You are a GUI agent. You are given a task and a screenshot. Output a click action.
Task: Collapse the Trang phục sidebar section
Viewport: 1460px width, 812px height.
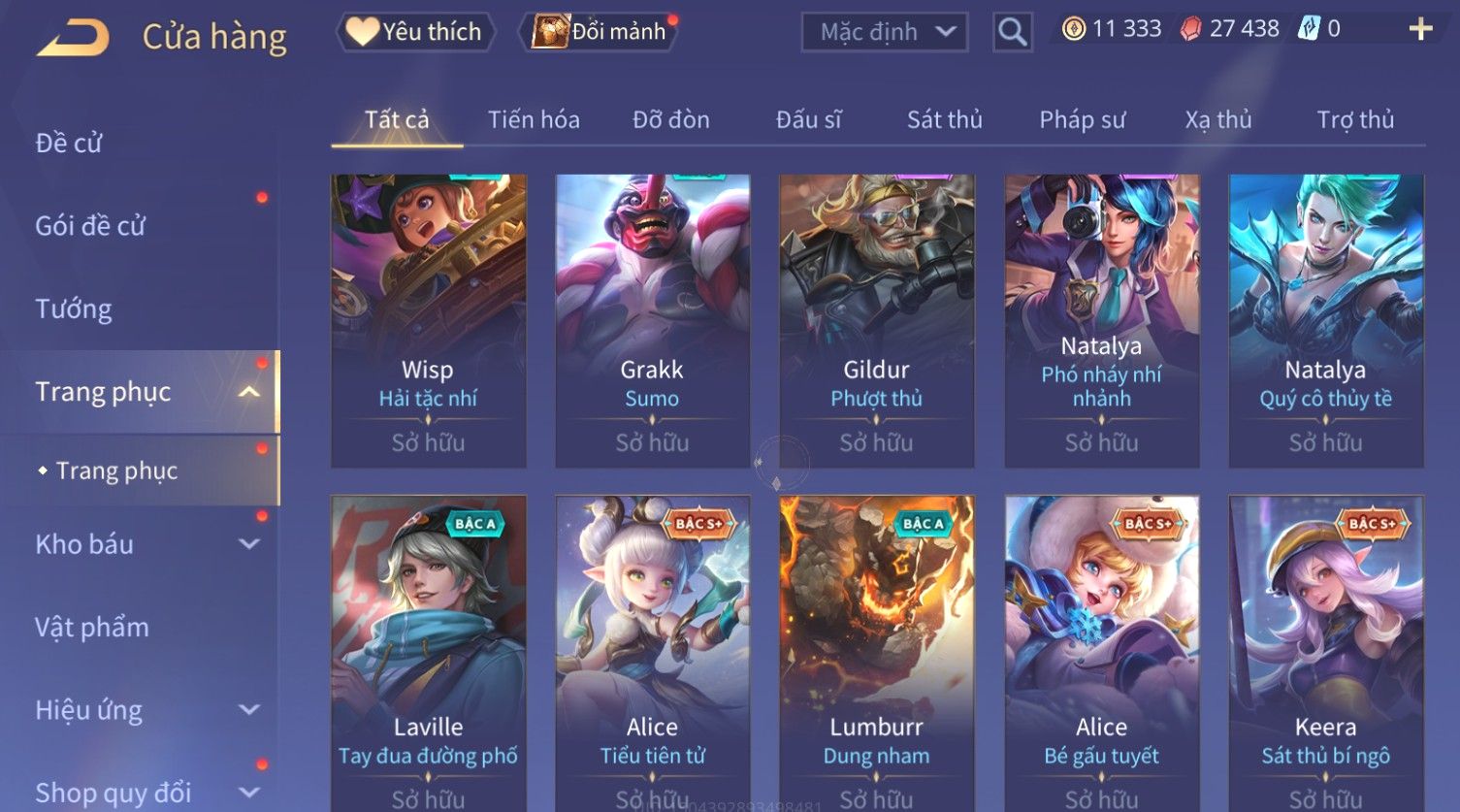pyautogui.click(x=248, y=392)
